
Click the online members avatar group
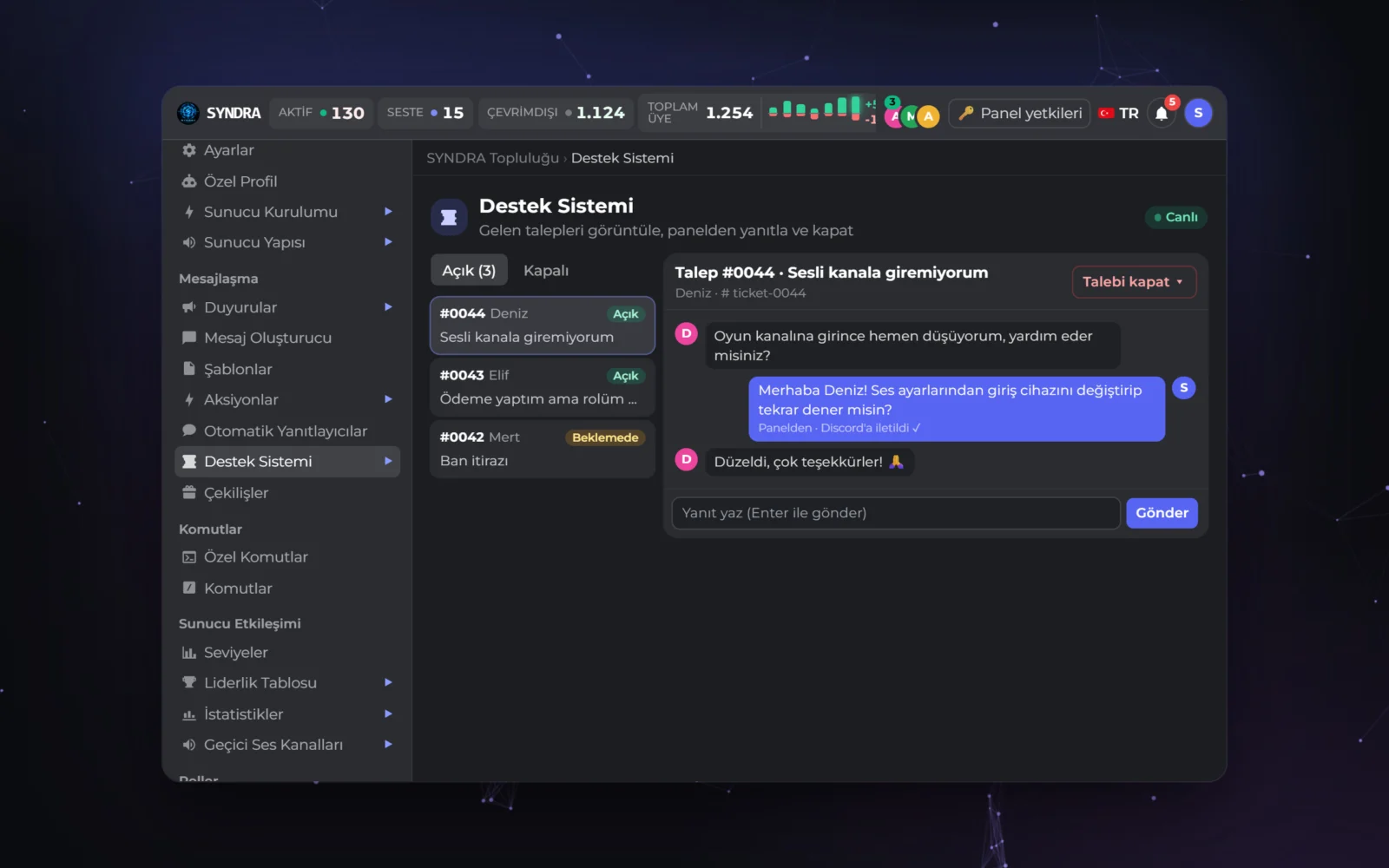(x=912, y=115)
